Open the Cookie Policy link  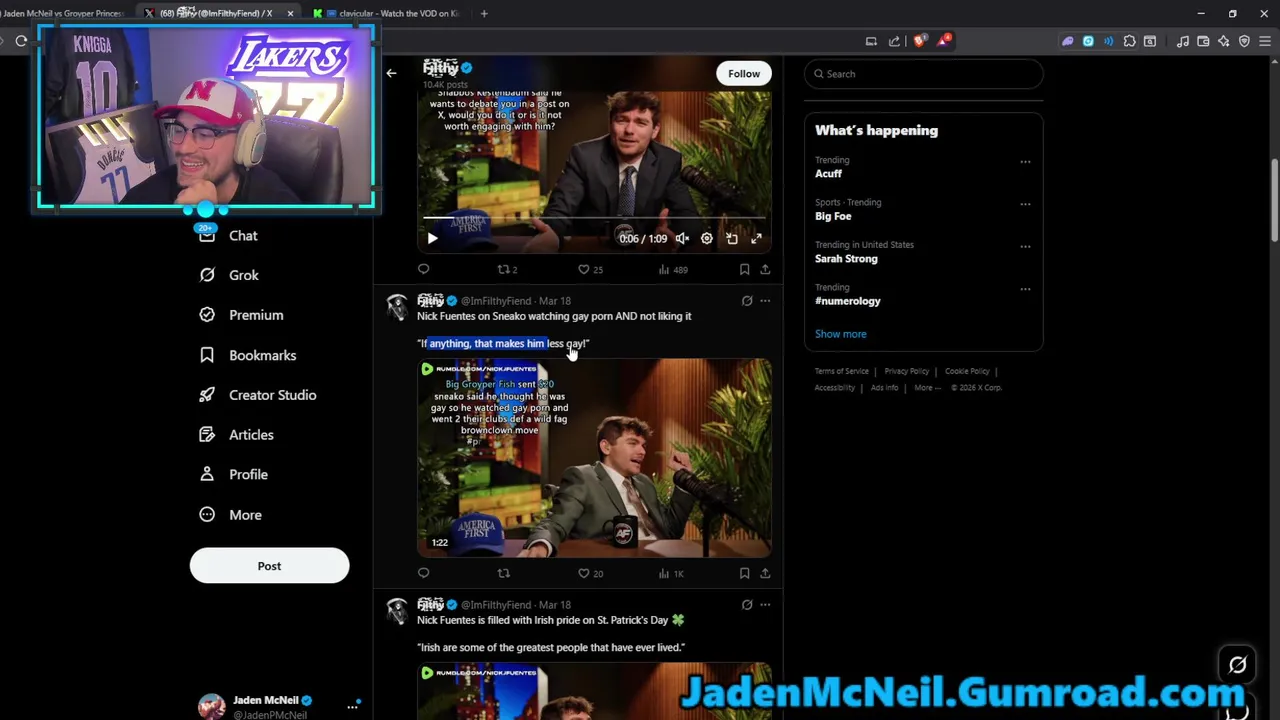click(x=967, y=371)
